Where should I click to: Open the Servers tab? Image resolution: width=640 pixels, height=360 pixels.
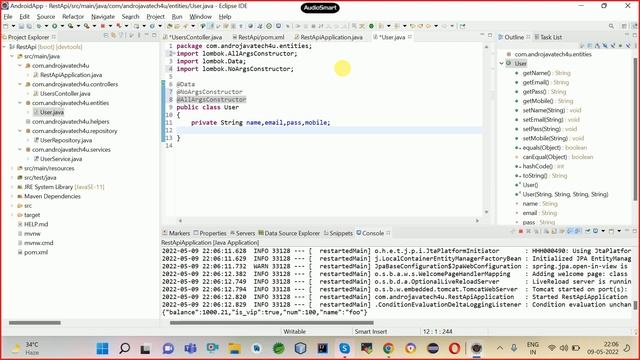click(242, 233)
